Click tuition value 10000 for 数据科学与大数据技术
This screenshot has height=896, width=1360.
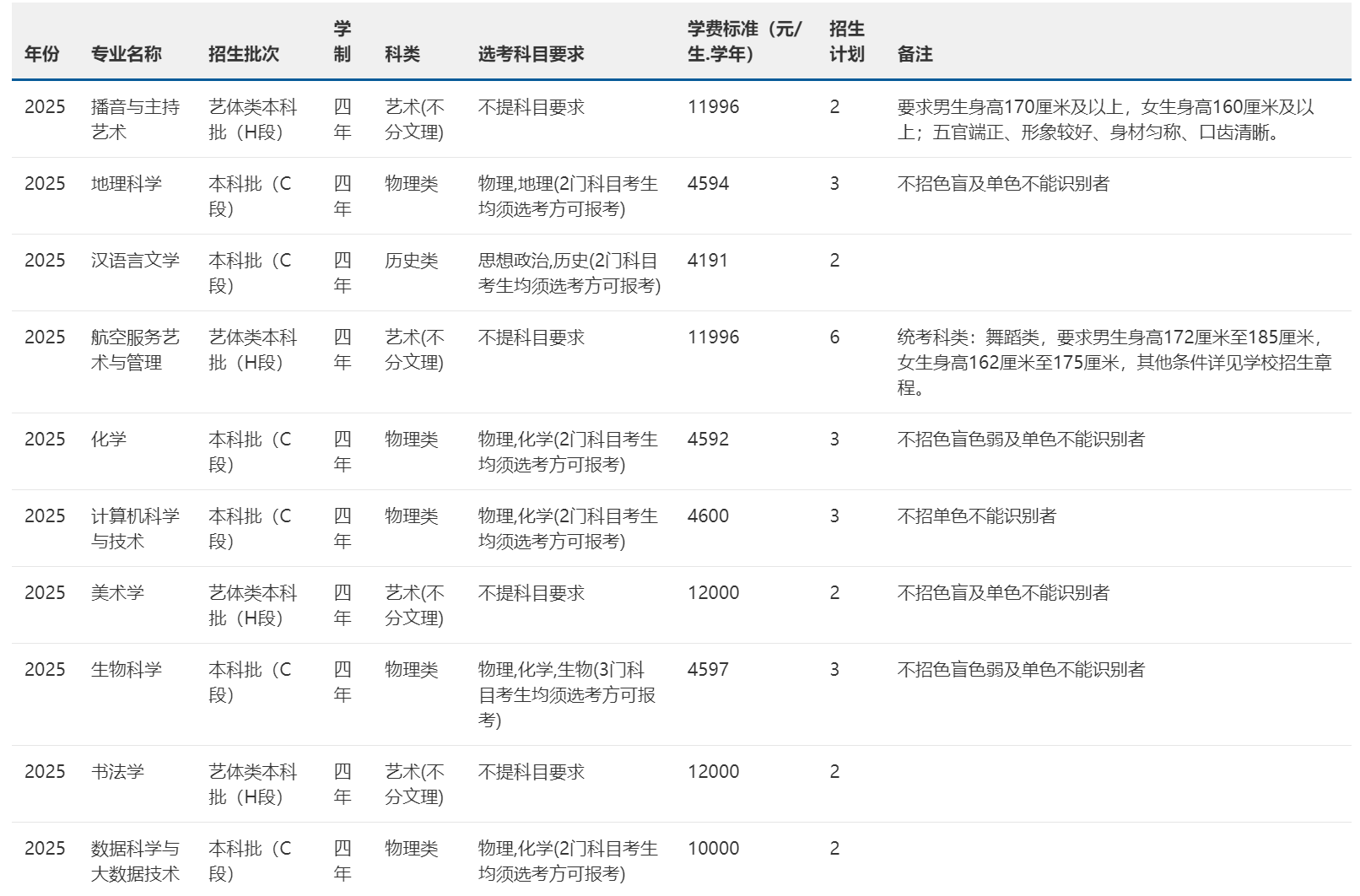click(714, 849)
